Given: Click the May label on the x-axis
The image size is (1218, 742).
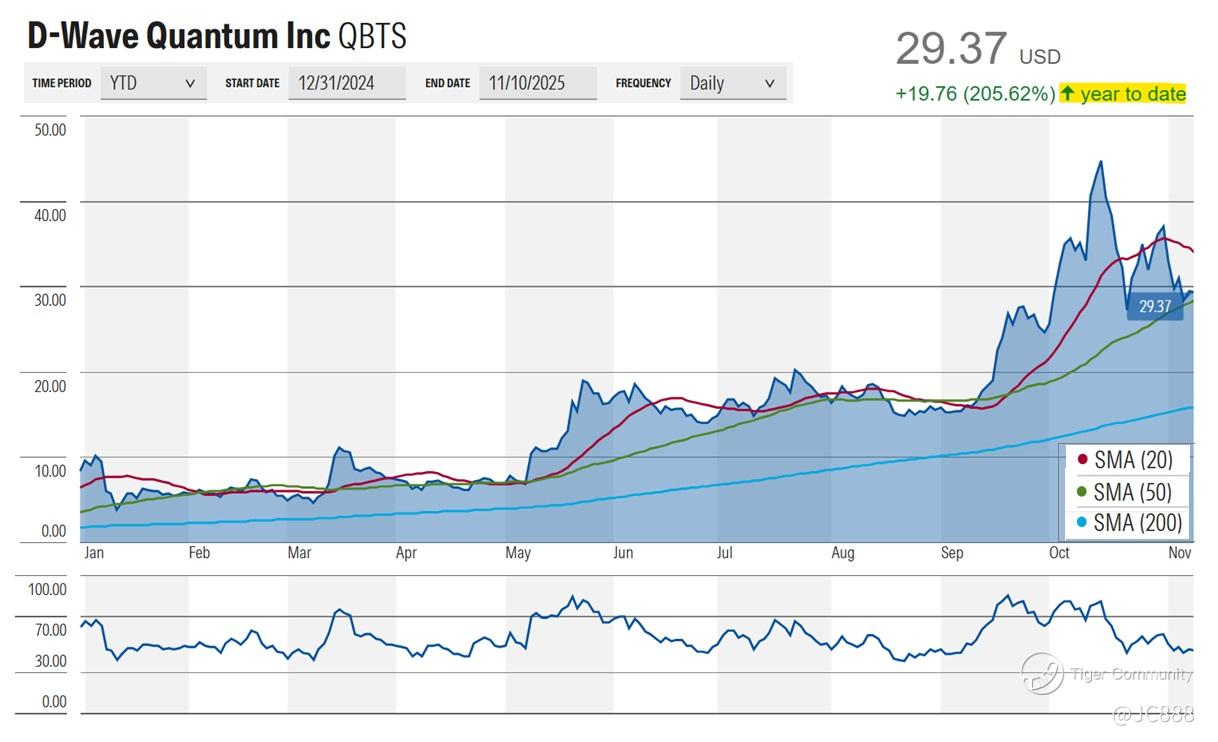Looking at the screenshot, I should 518,553.
